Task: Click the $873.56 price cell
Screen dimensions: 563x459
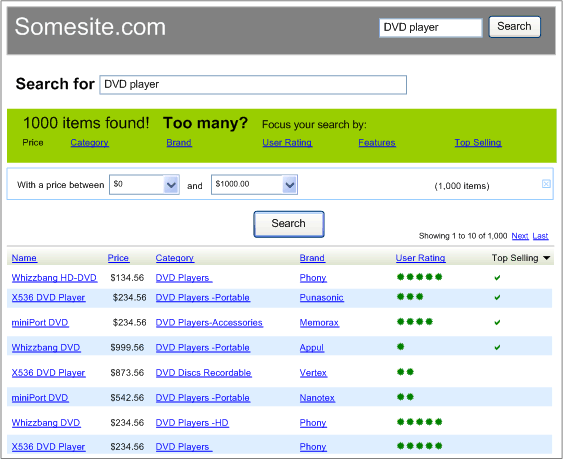Action: point(127,373)
